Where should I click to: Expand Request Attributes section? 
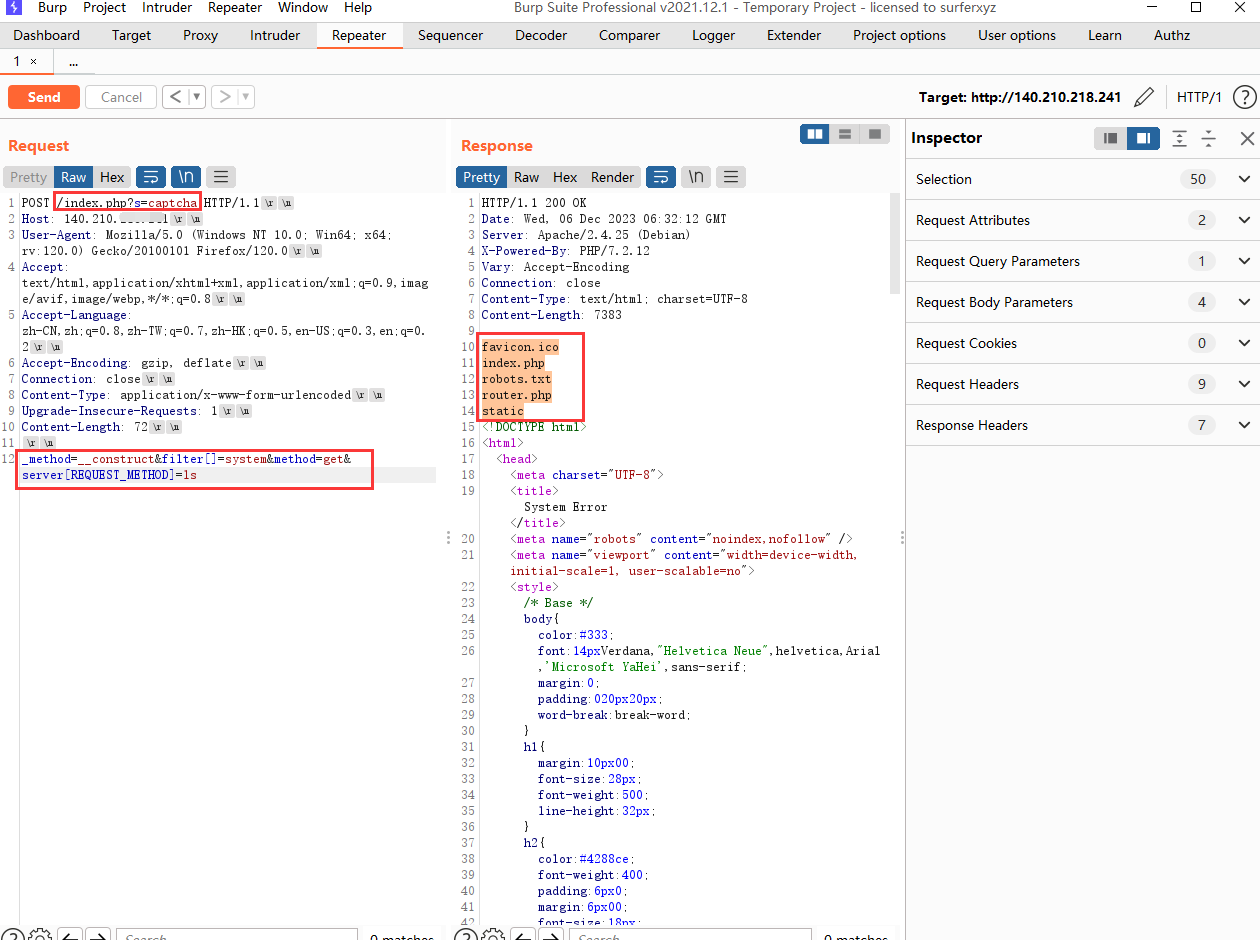click(1244, 220)
